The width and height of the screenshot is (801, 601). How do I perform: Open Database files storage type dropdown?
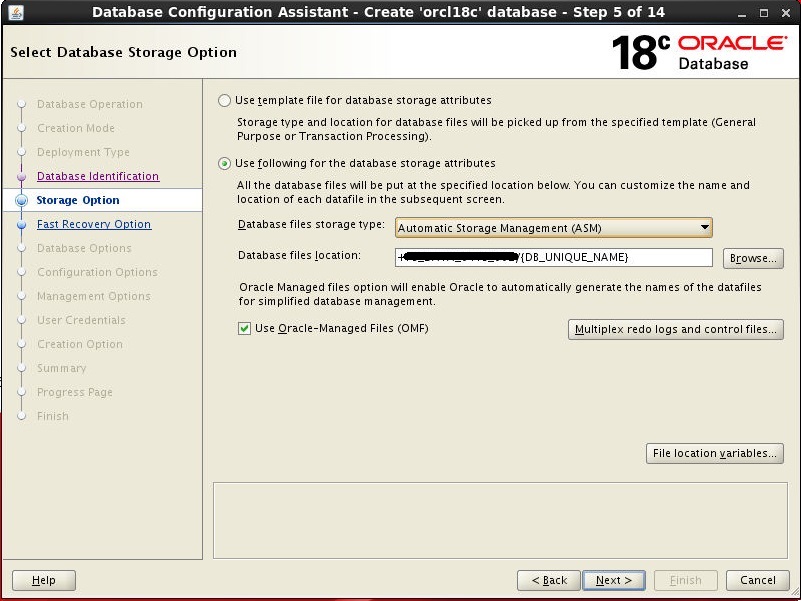pyautogui.click(x=553, y=228)
